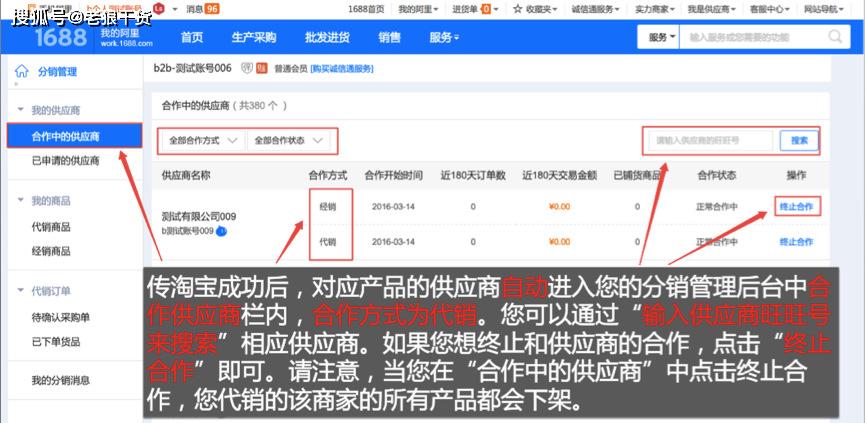865x423 pixels.
Task: Click the 1688 logo
Action: point(61,37)
